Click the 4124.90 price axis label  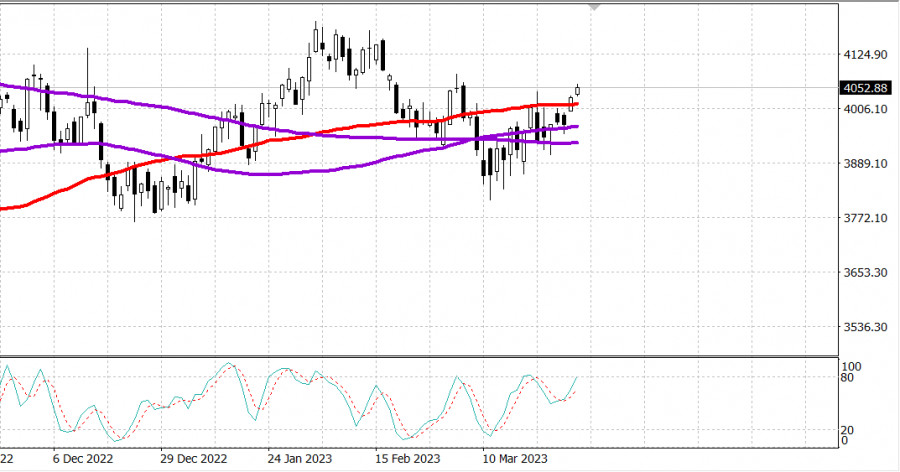pos(866,54)
